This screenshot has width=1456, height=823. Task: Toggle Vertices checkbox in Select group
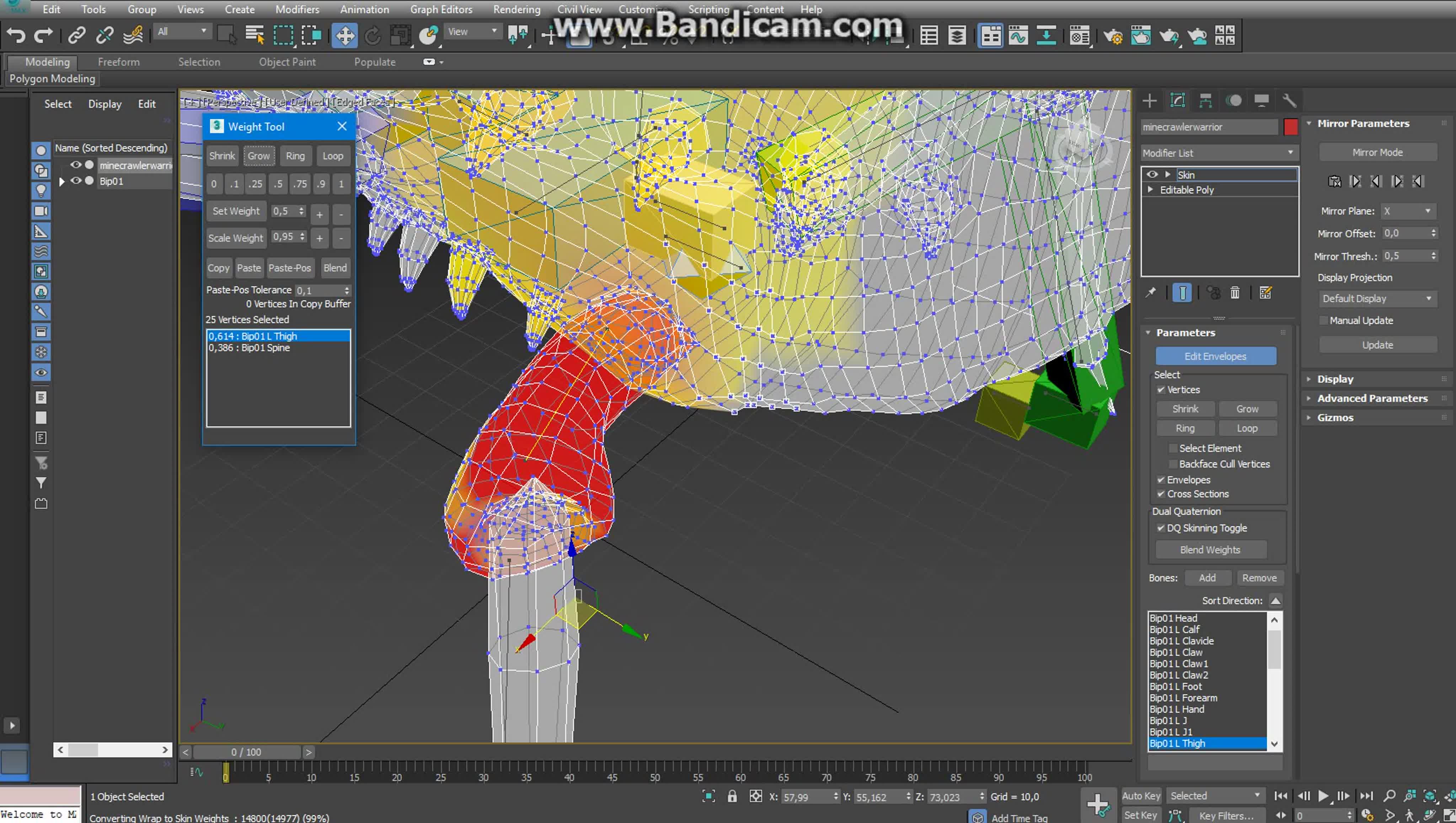click(x=1161, y=390)
